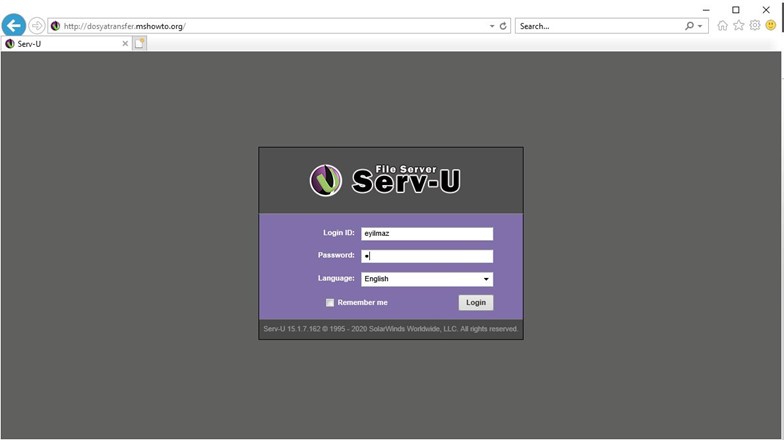Enable the Remember me checkbox
This screenshot has height=440, width=784.
330,303
